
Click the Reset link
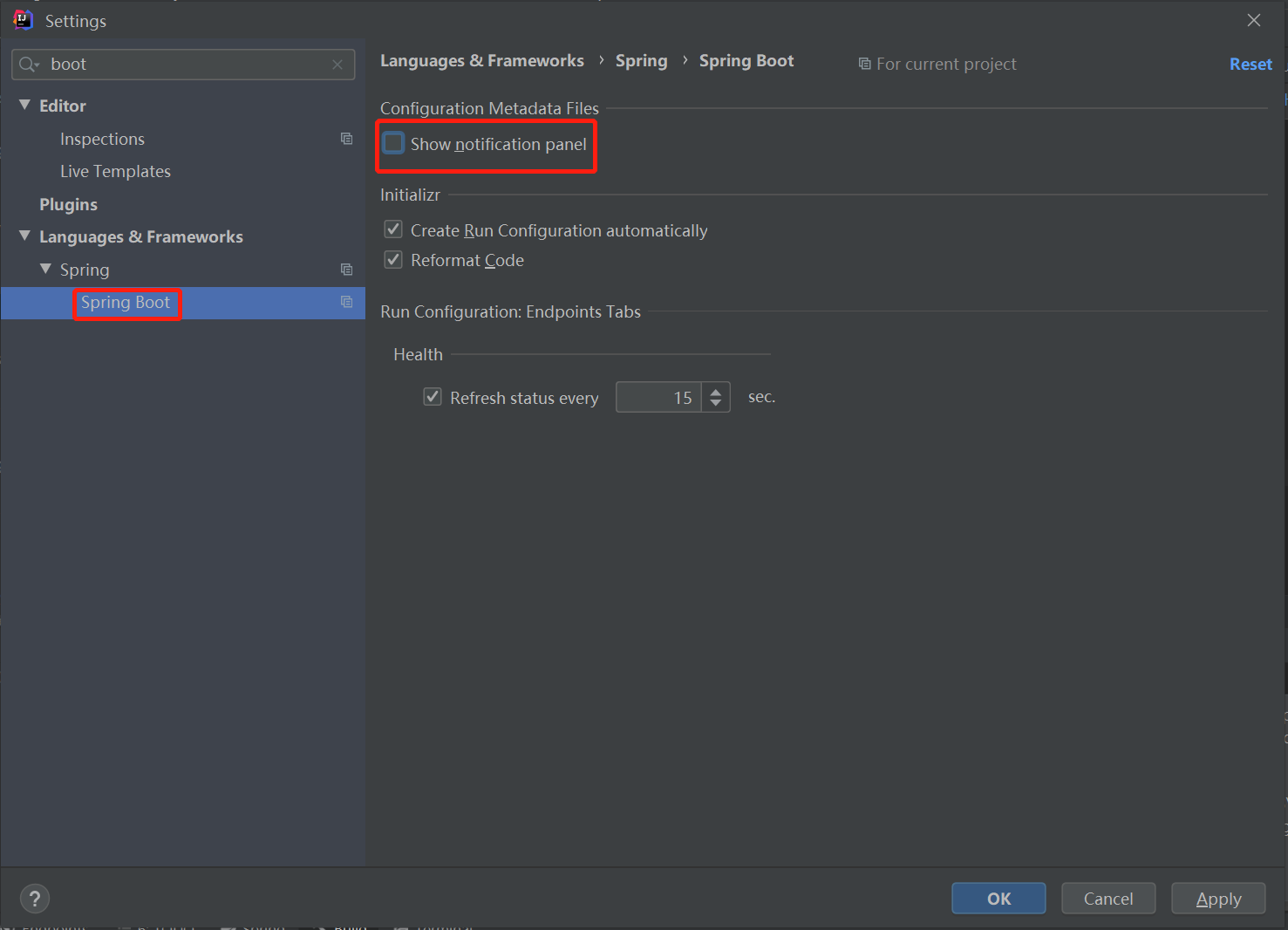point(1251,64)
